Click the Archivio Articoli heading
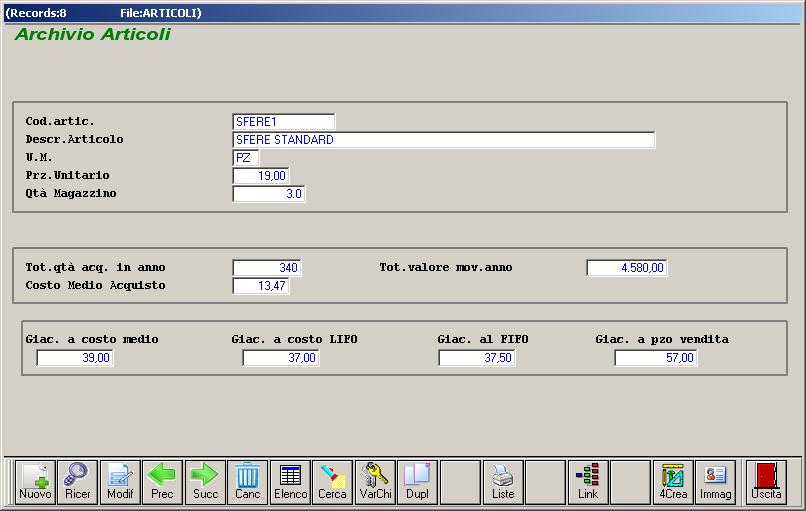 tap(93, 34)
